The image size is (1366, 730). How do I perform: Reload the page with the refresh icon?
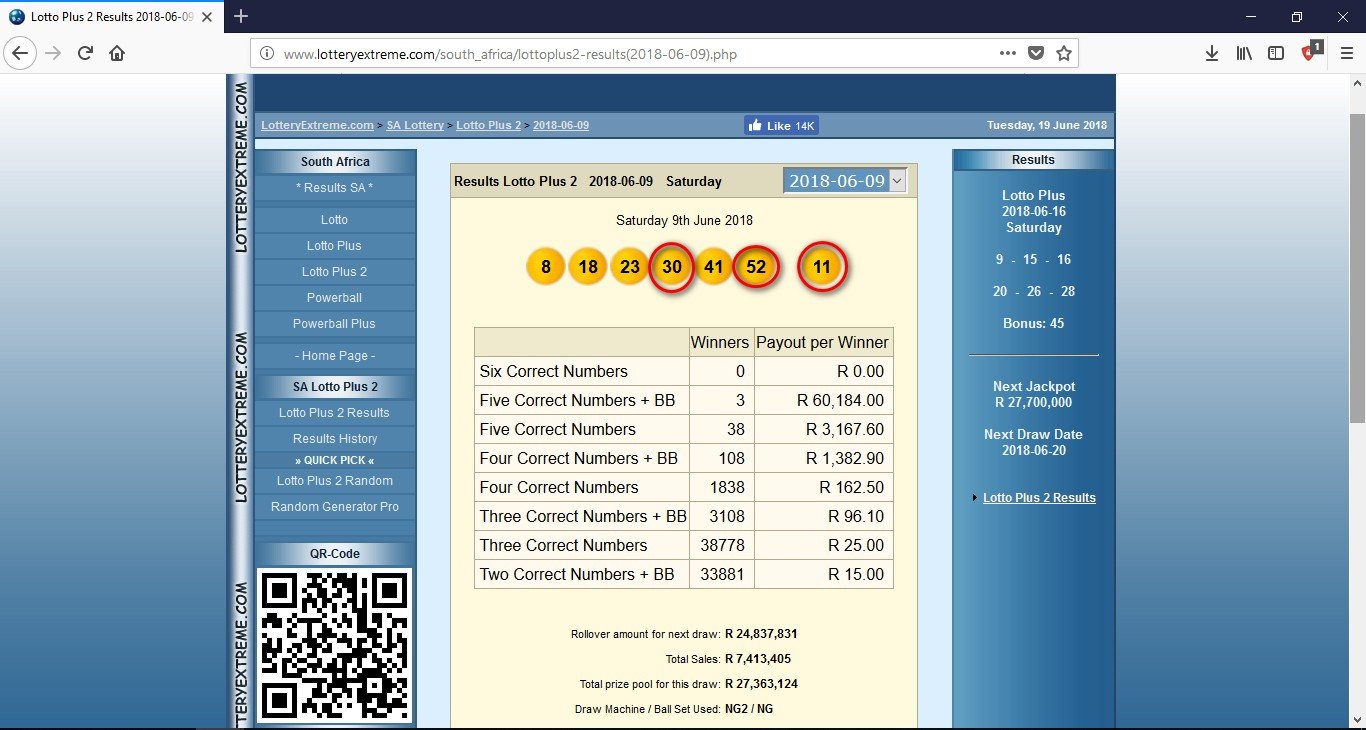click(x=85, y=53)
